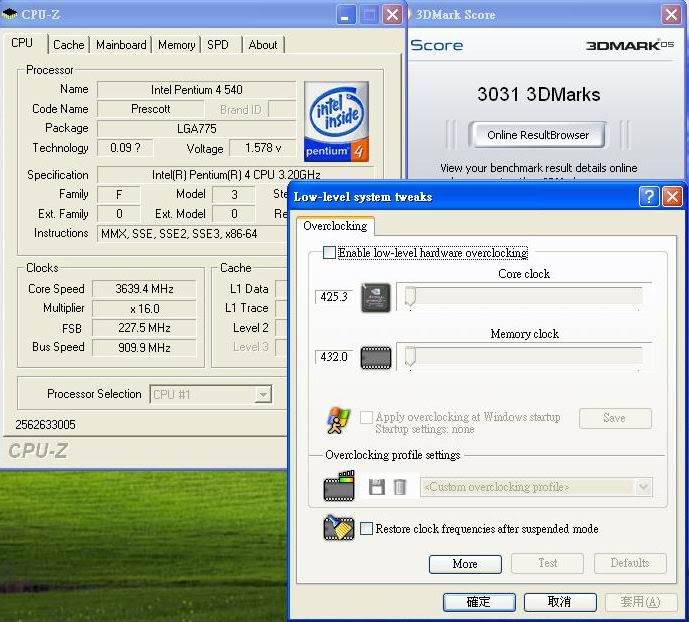Screen dimensions: 689x622
Task: Click the Test button
Action: (x=548, y=563)
